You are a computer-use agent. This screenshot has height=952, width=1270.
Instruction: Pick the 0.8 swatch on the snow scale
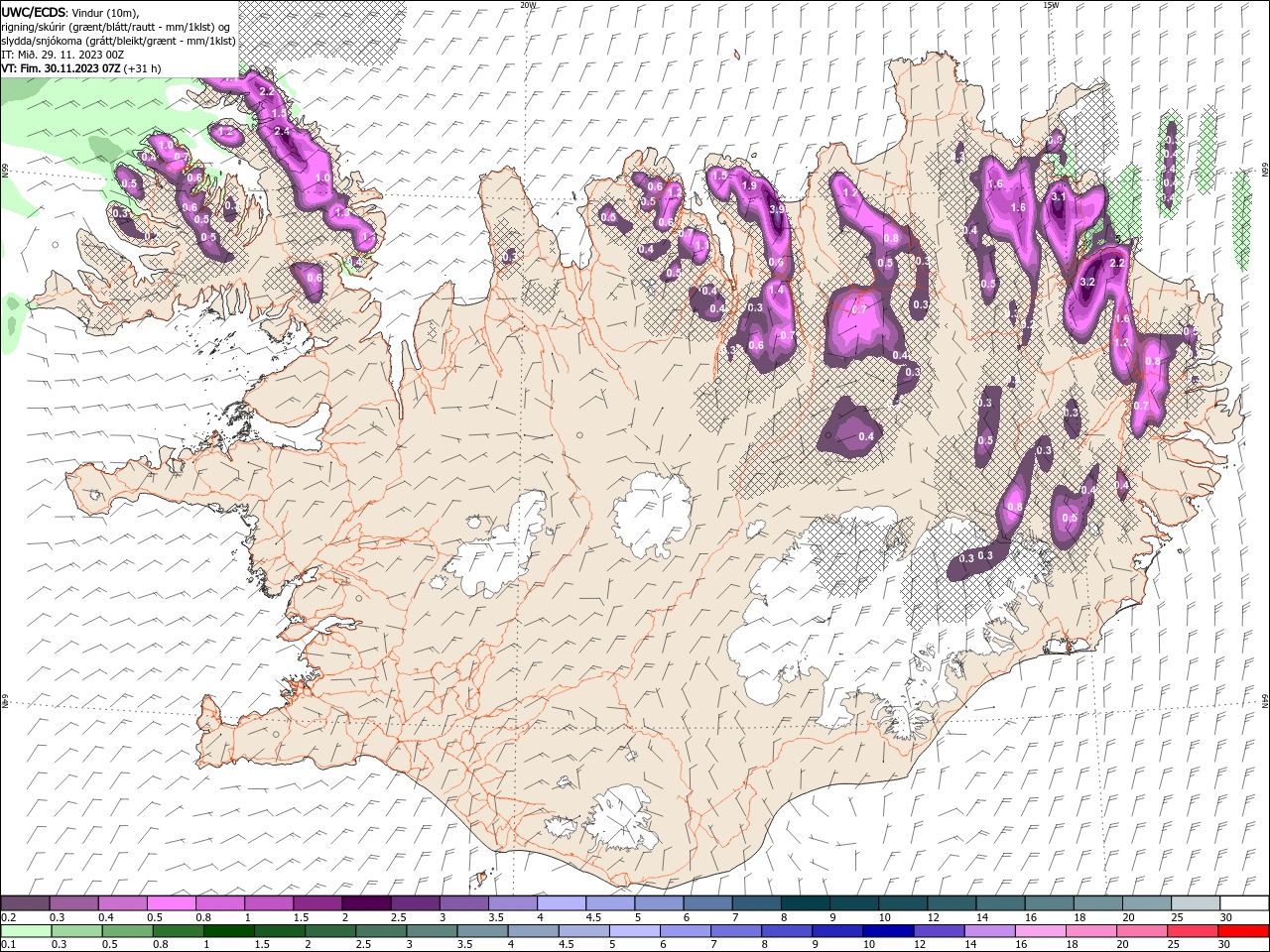pos(219,903)
